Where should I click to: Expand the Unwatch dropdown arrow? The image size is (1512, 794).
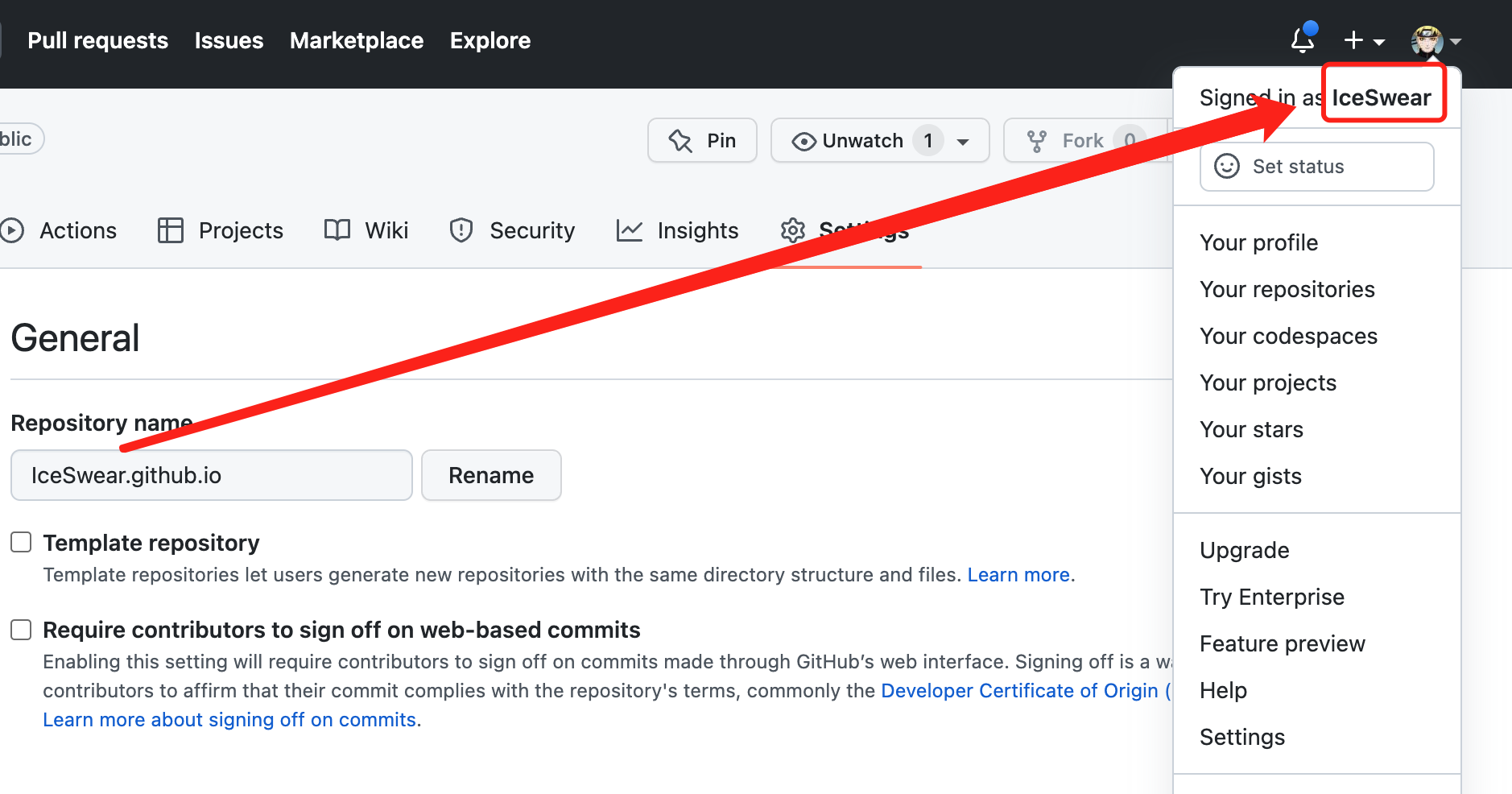963,142
